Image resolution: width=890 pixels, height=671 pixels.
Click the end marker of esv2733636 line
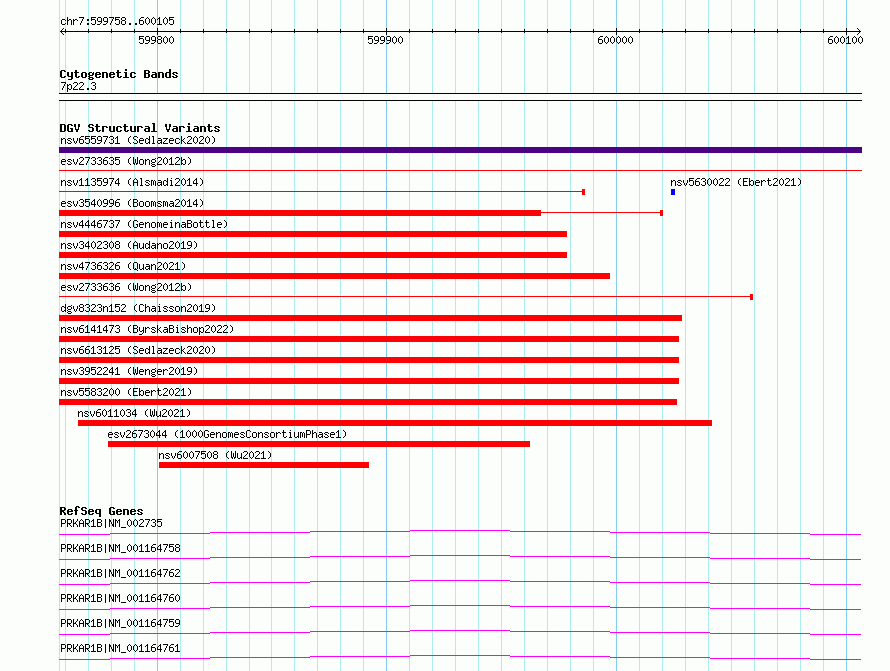[752, 297]
